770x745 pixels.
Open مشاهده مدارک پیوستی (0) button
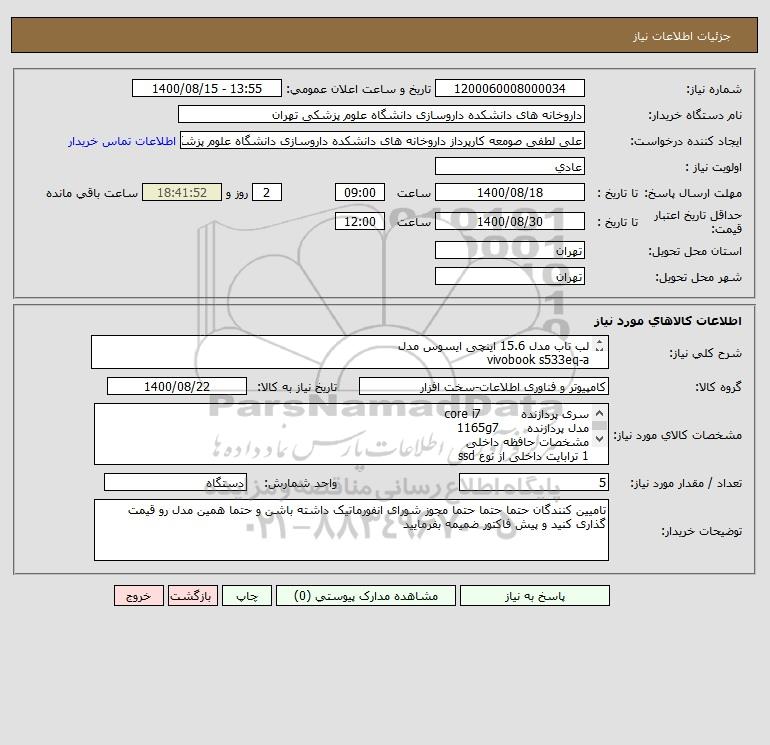click(366, 596)
